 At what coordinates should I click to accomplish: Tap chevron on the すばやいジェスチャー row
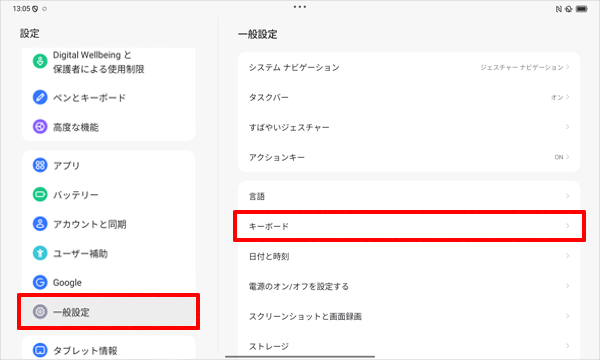click(567, 127)
